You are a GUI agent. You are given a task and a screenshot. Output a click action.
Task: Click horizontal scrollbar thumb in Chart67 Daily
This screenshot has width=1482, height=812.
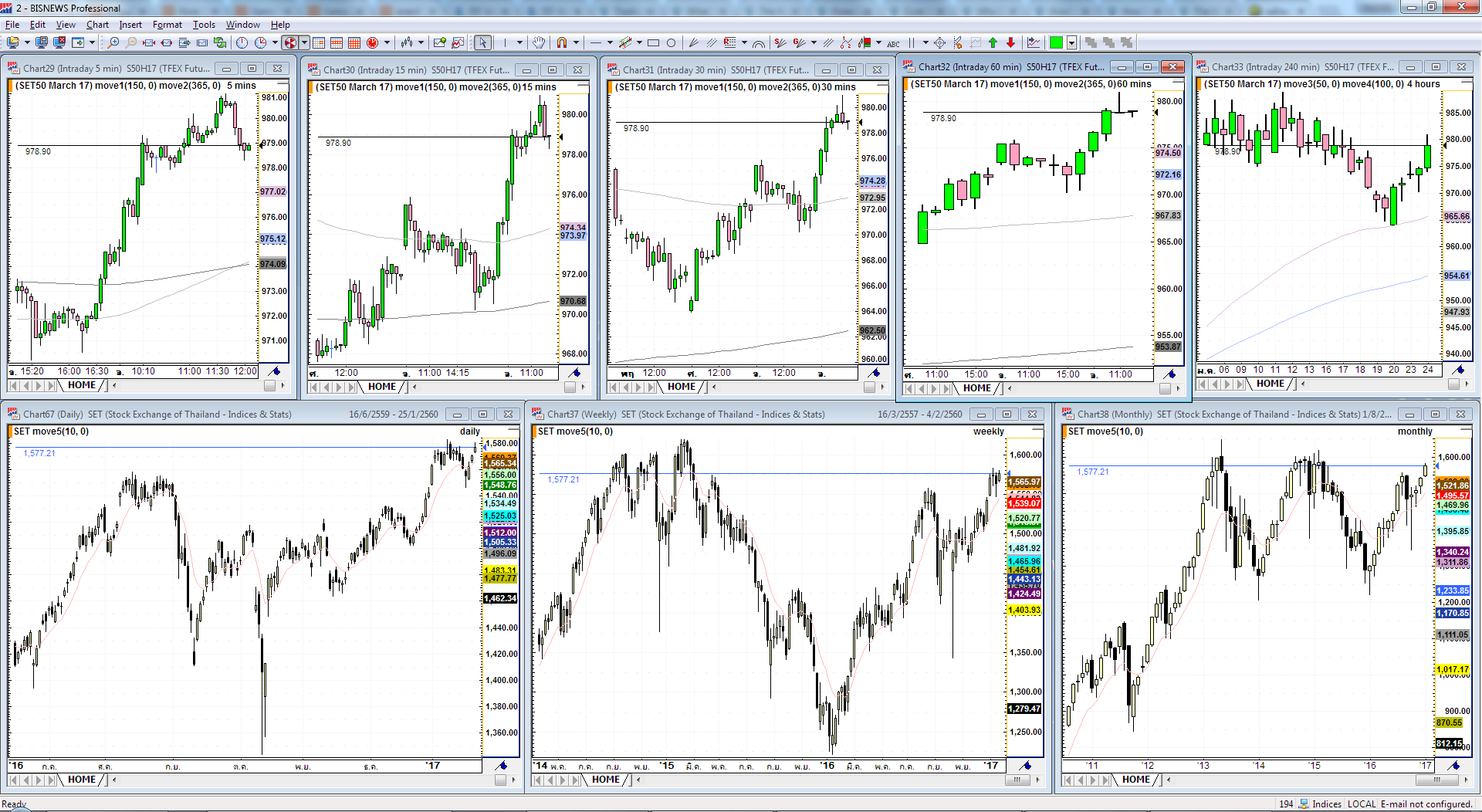[x=500, y=780]
